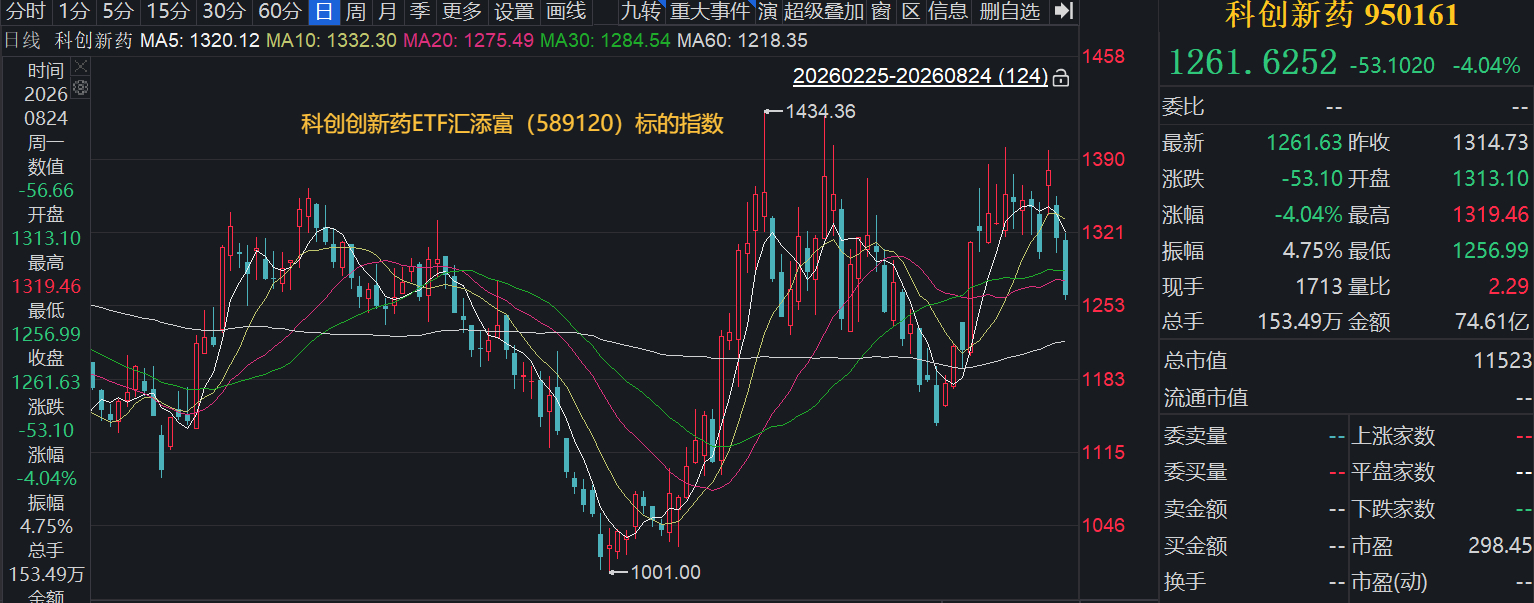Select the 5分 period tab
Viewport: 1534px width, 603px height.
[x=118, y=12]
